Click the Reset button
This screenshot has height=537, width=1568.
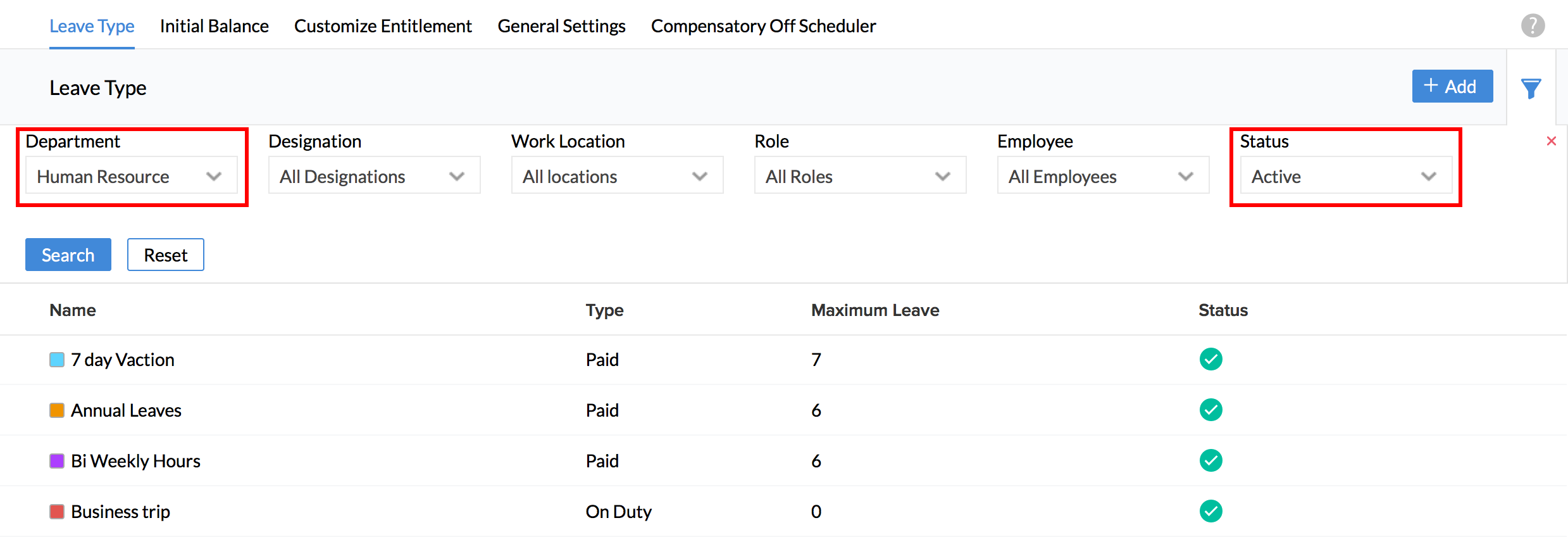tap(165, 255)
